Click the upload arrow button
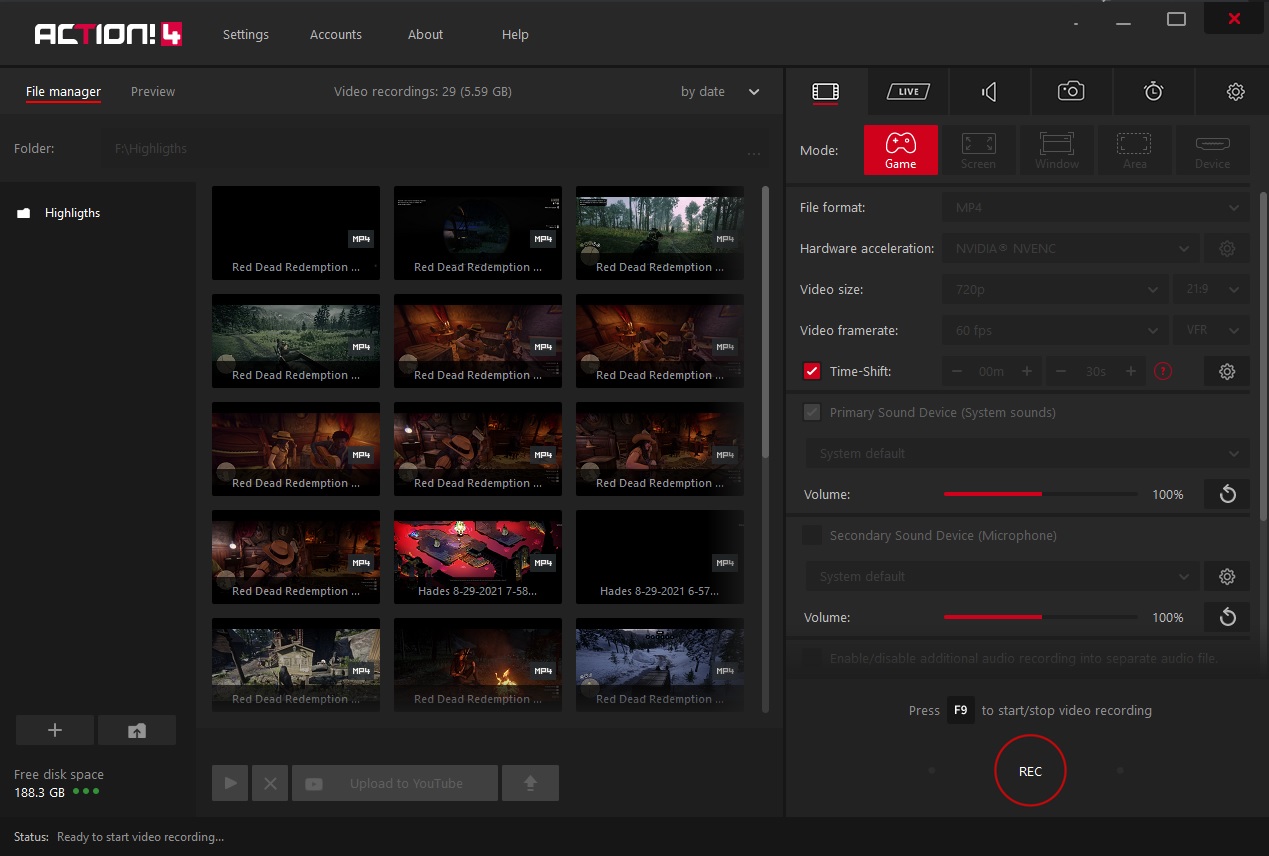 click(x=530, y=783)
